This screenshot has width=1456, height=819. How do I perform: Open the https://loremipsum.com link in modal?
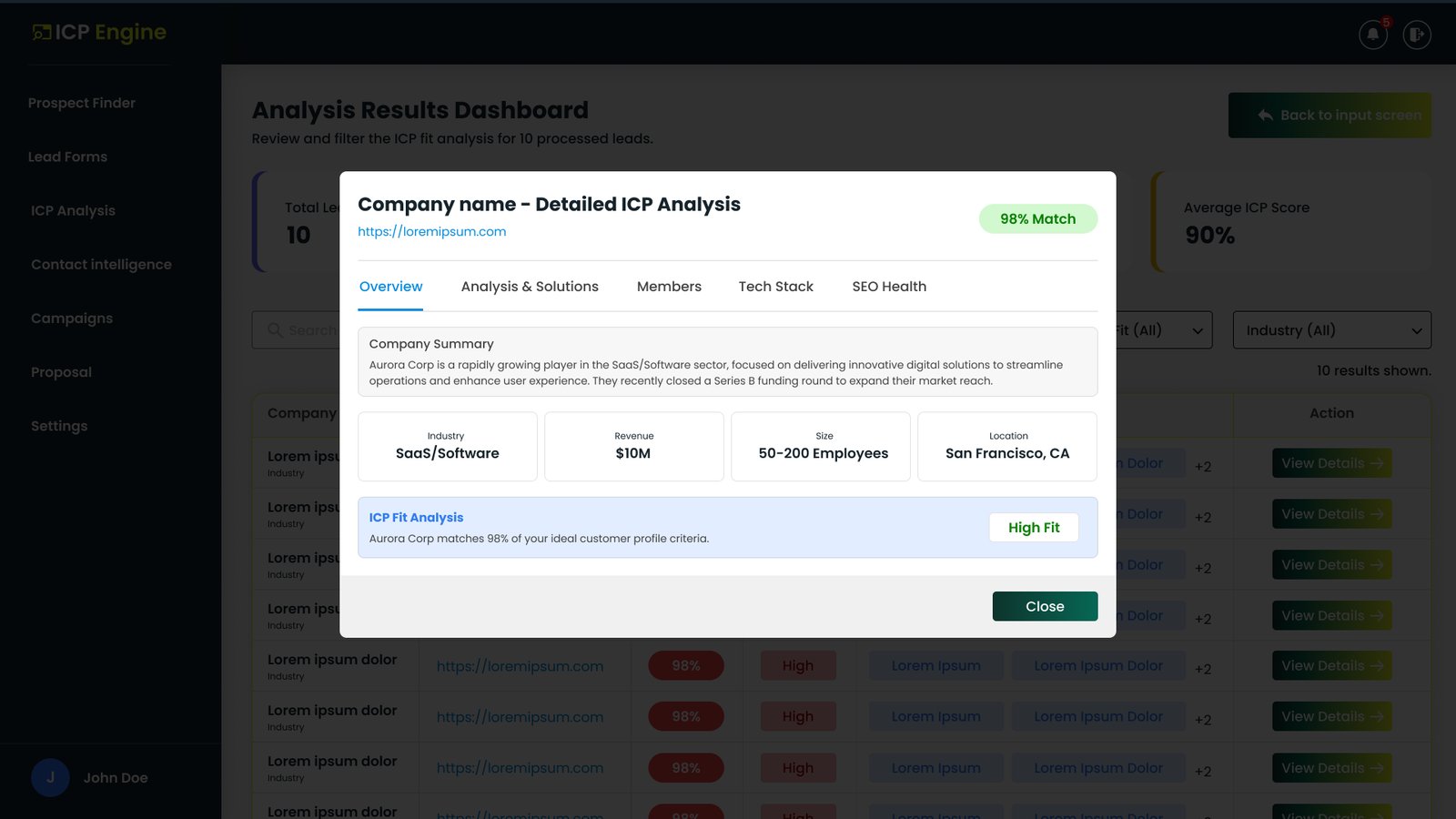[431, 231]
